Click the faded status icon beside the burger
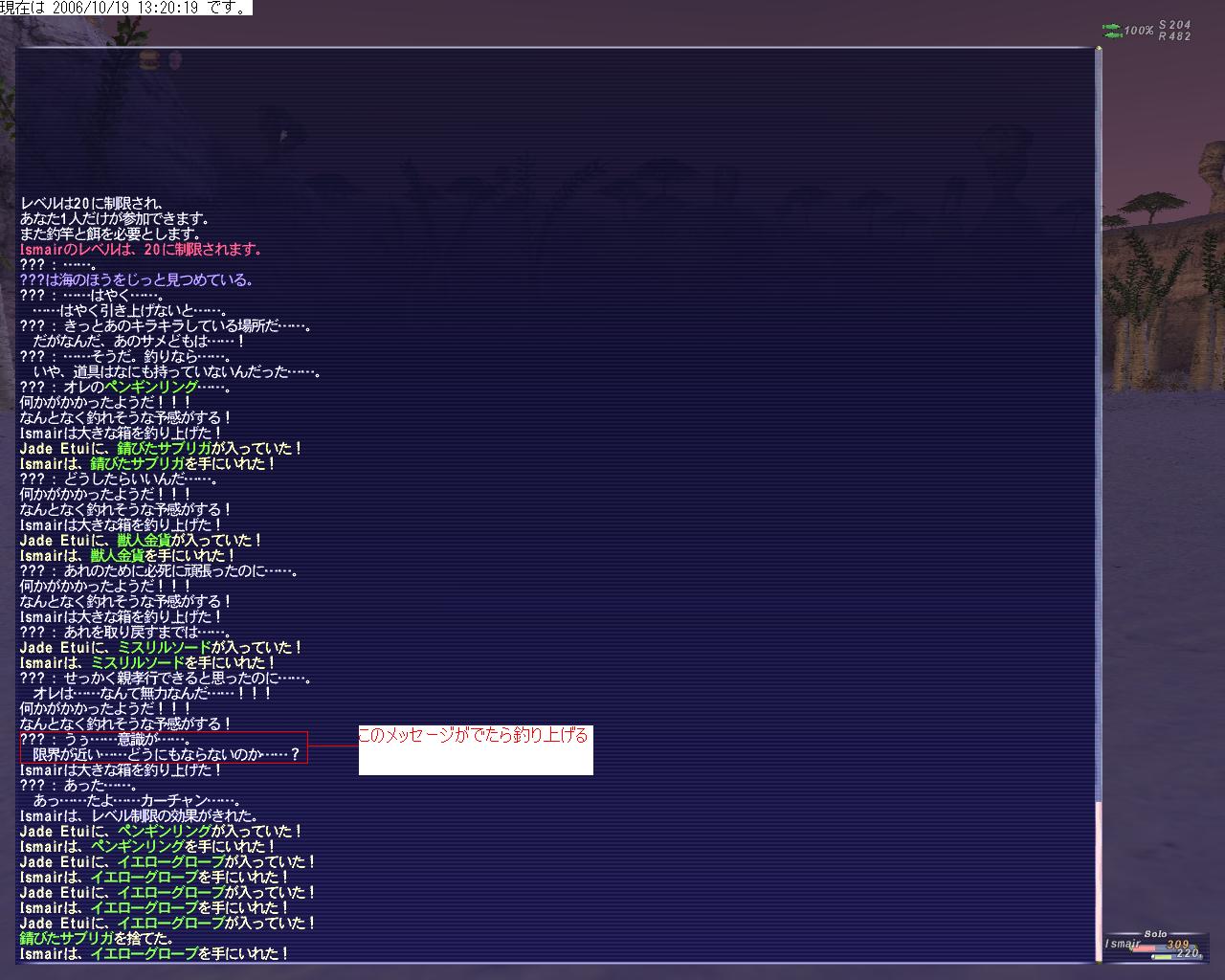 (x=176, y=61)
